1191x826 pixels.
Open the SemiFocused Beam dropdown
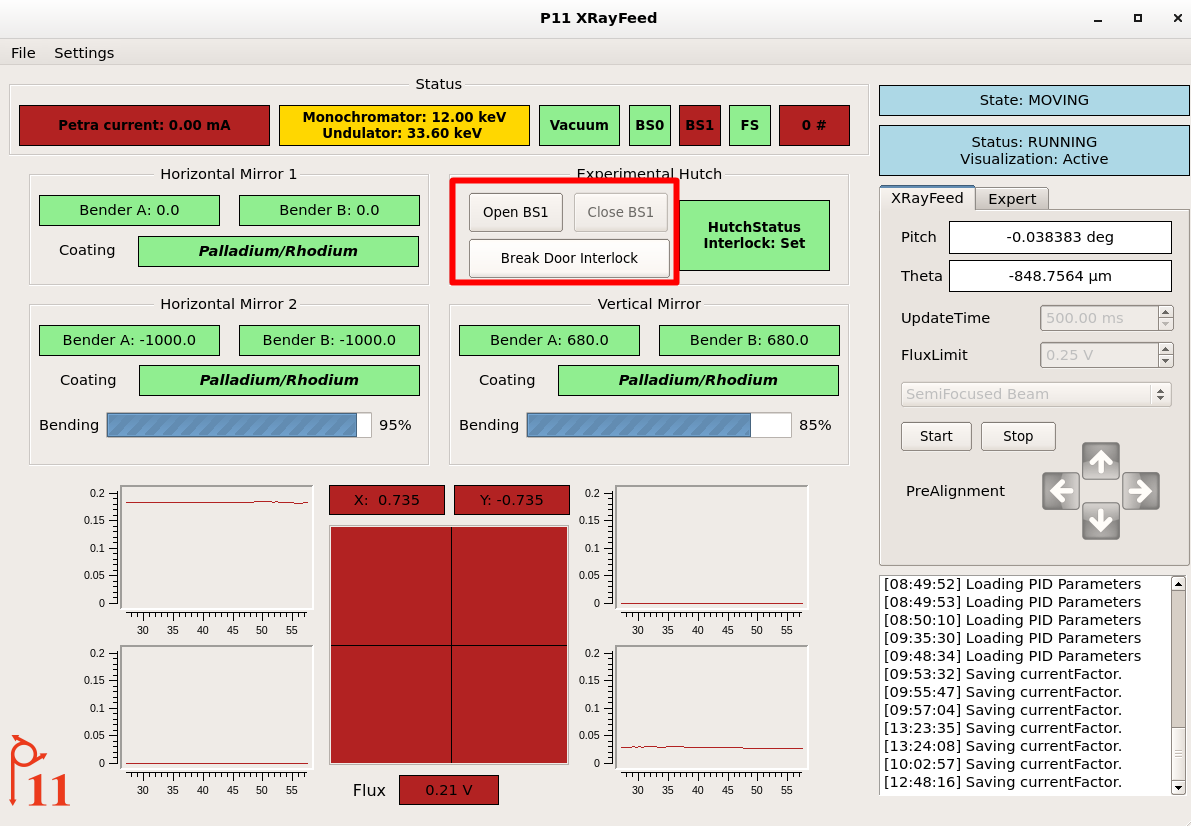coord(1036,394)
